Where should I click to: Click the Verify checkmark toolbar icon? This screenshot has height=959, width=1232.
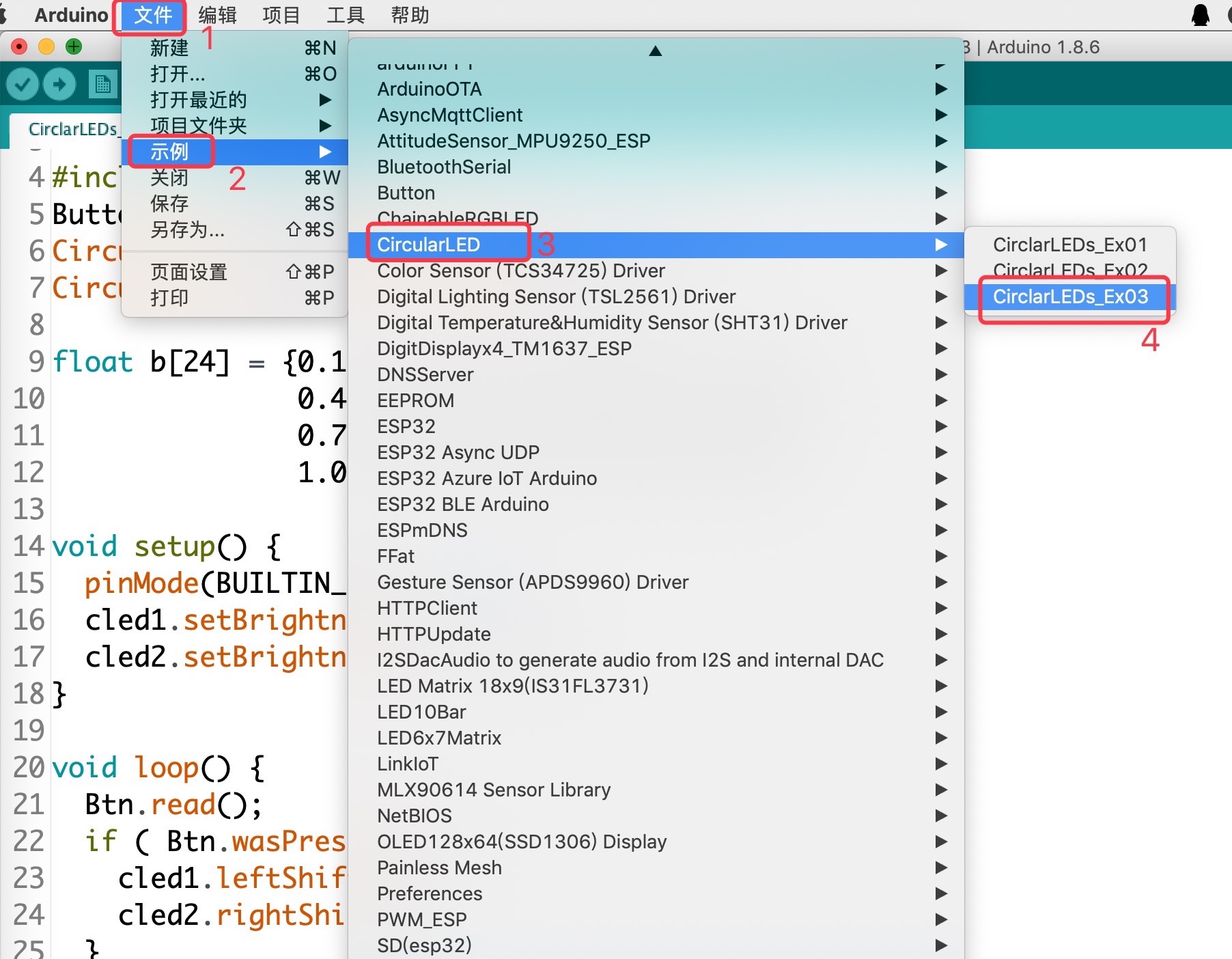(23, 85)
